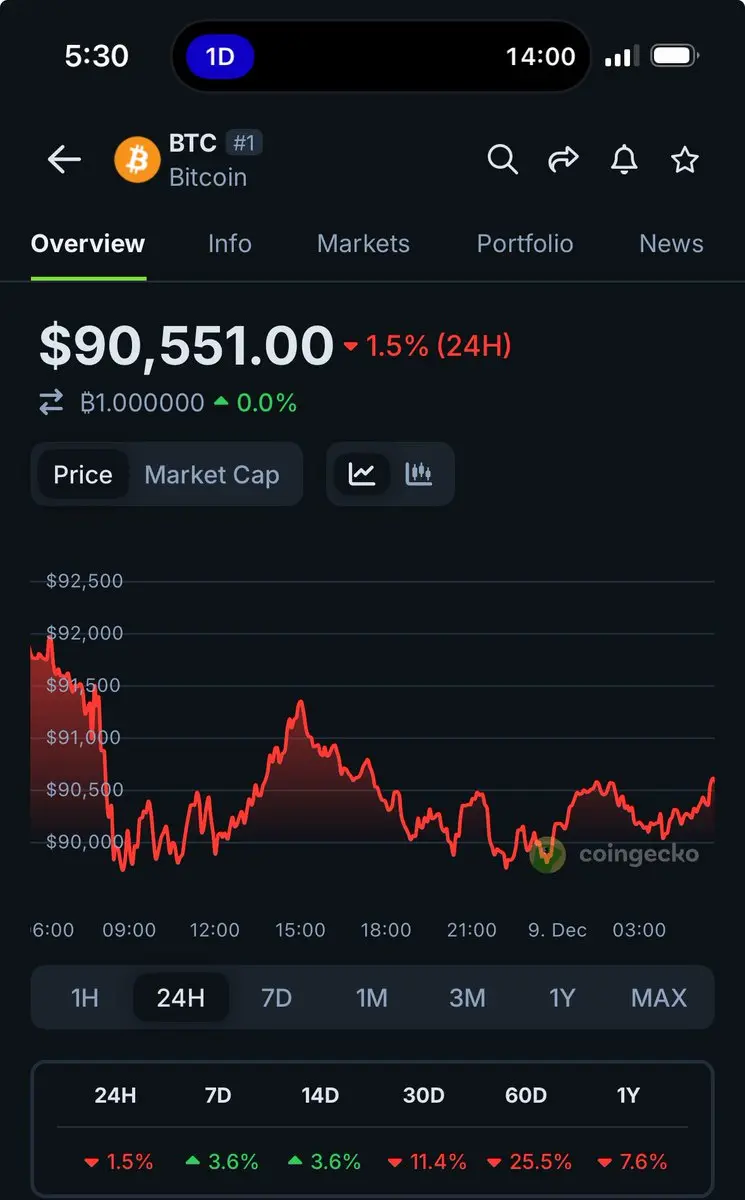Choose the 1M chart range
This screenshot has width=745, height=1200.
coord(372,997)
